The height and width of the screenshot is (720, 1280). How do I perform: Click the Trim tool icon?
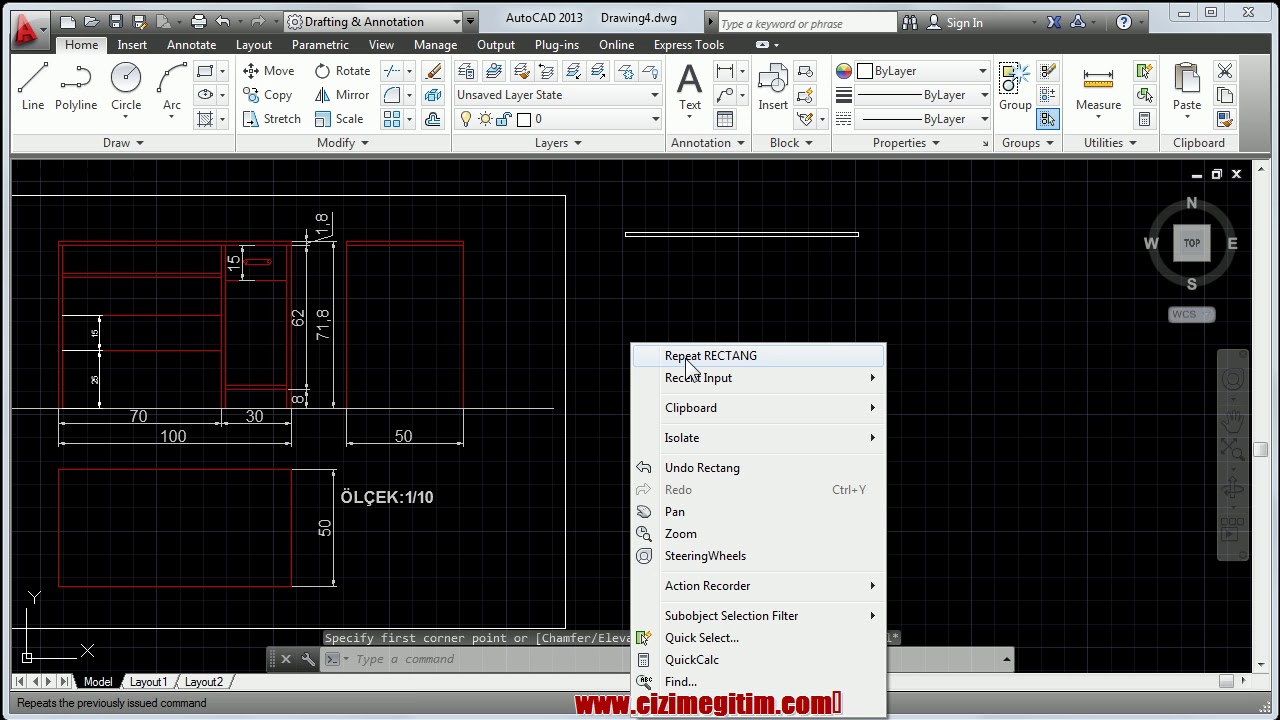[x=392, y=71]
